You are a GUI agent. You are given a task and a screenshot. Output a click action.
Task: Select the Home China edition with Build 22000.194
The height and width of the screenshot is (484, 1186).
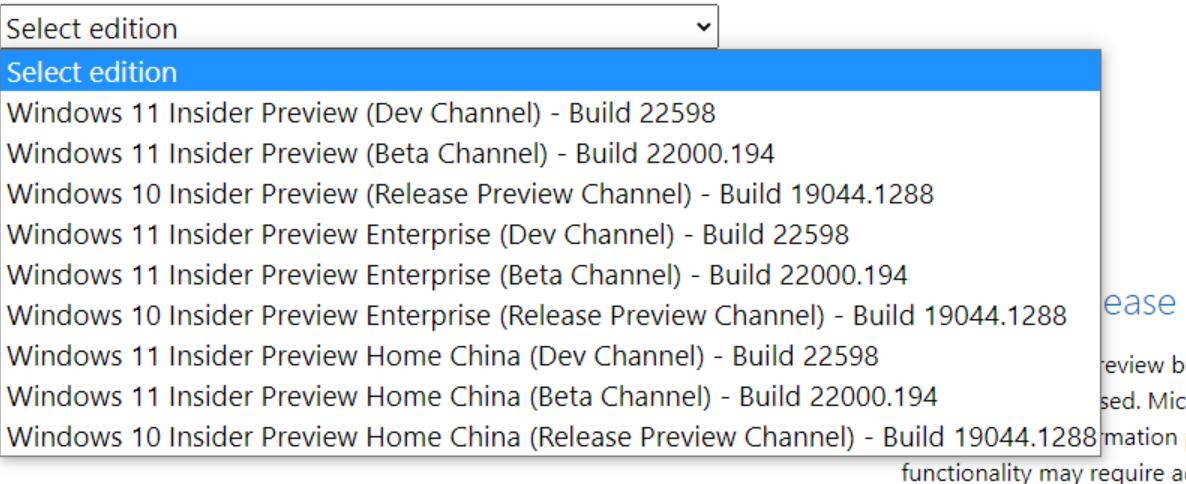(x=473, y=397)
